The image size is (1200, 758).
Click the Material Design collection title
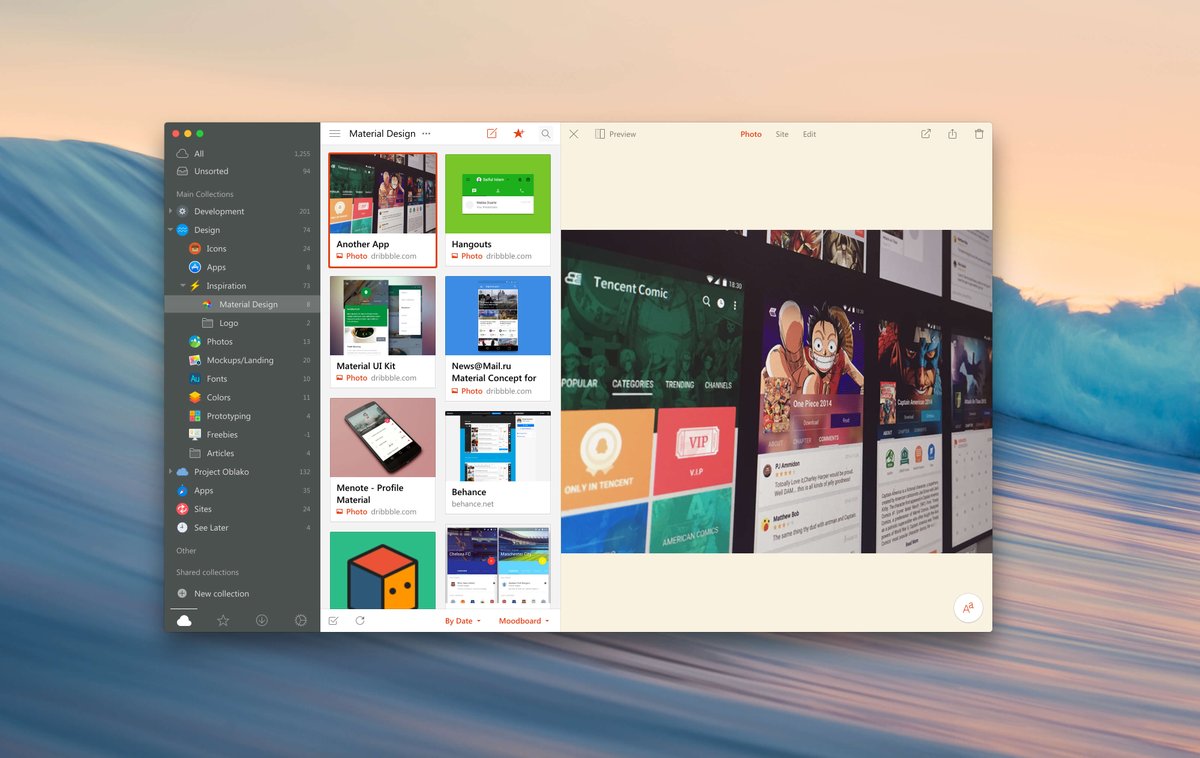(x=382, y=134)
